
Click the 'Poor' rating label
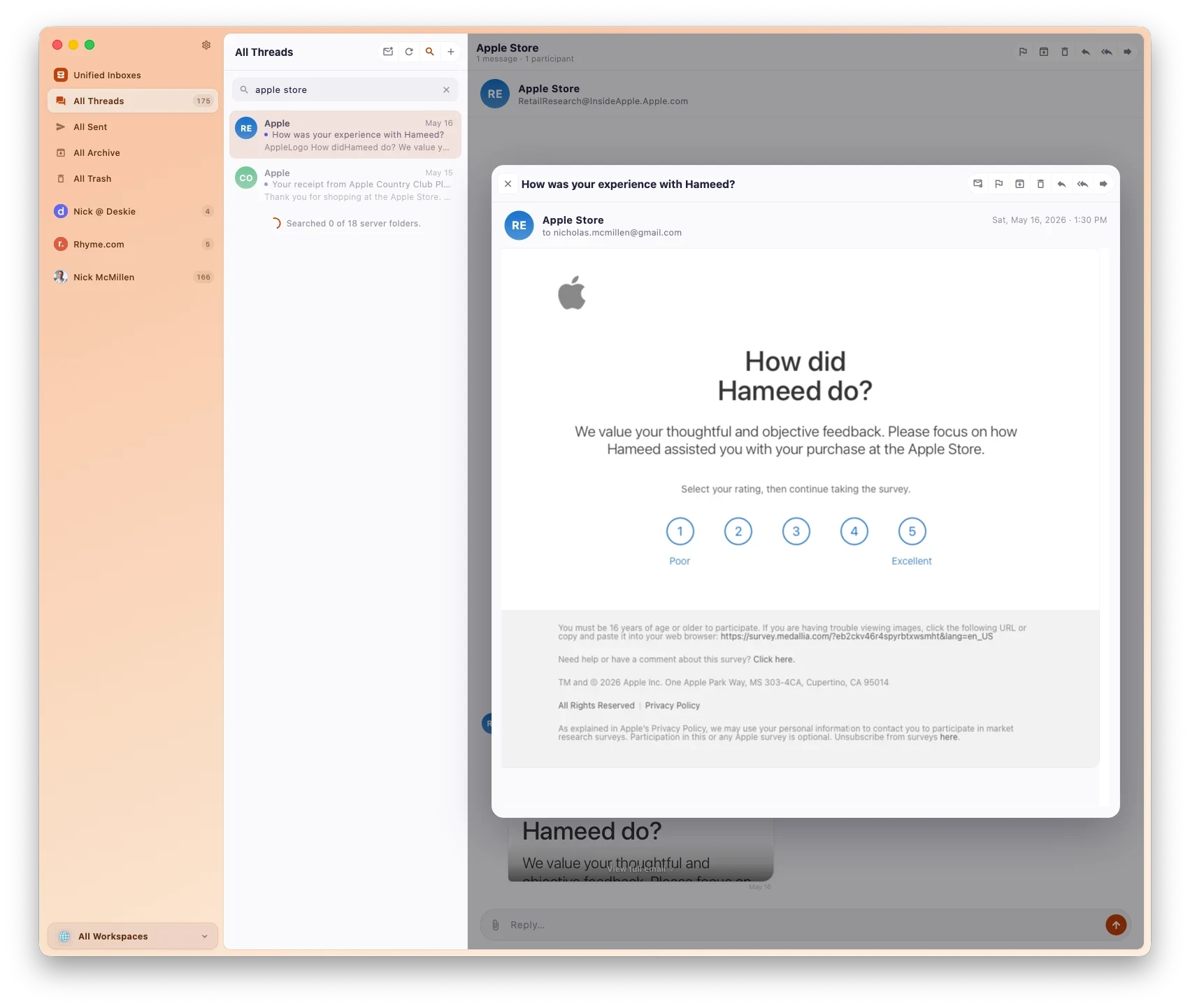680,561
